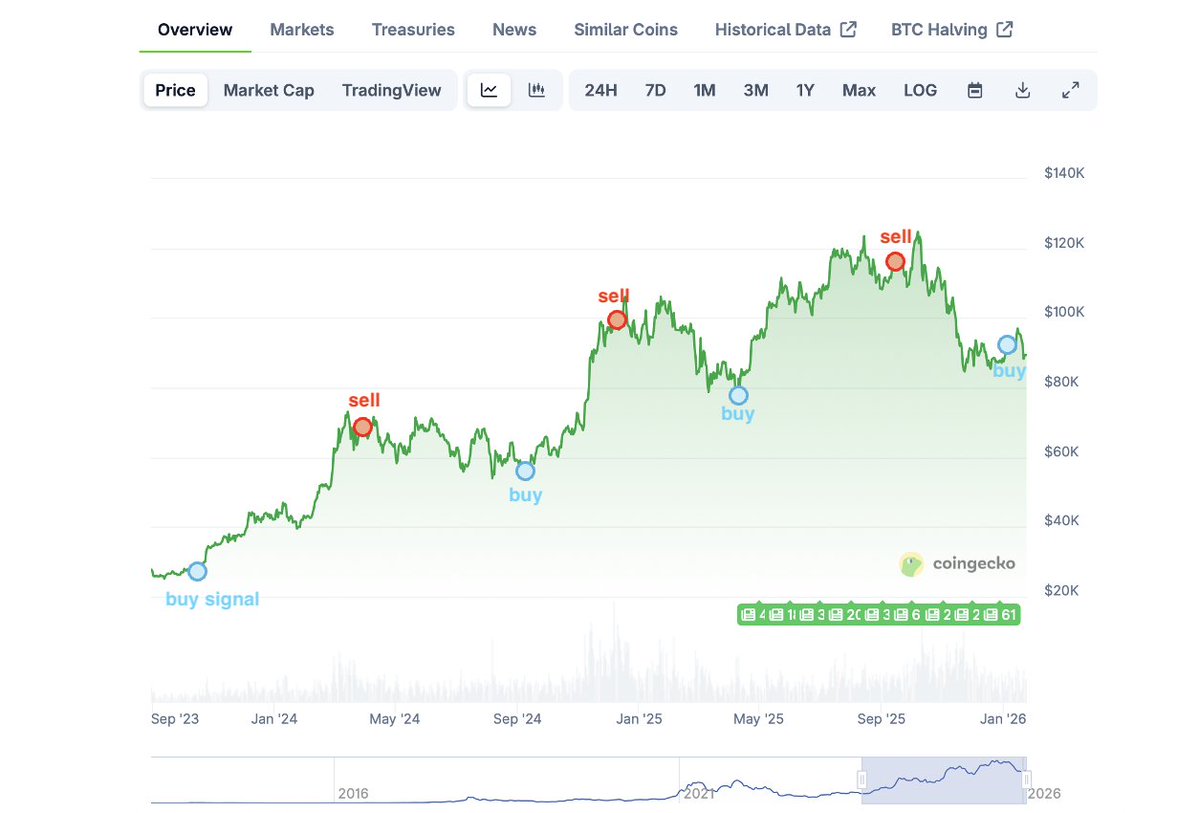Viewport: 1199px width, 813px height.
Task: Switch chart to Market Cap mode
Action: point(268,90)
